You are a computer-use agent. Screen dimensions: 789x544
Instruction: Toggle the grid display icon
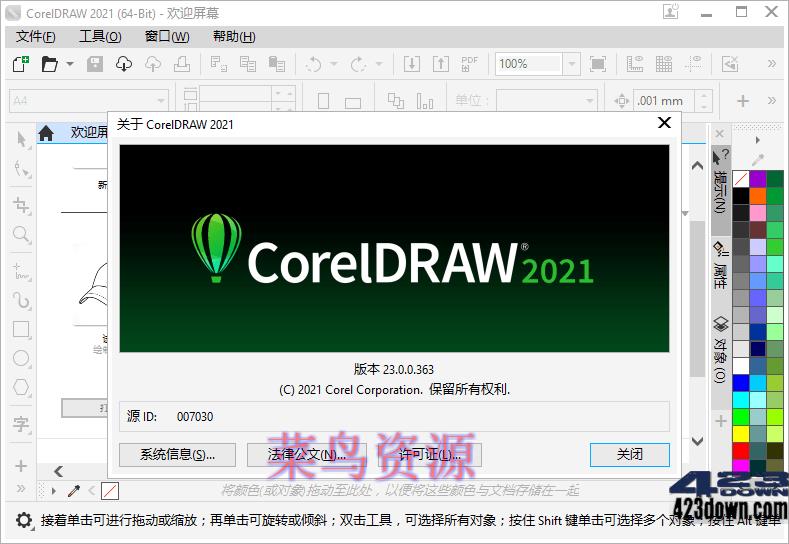tap(664, 64)
